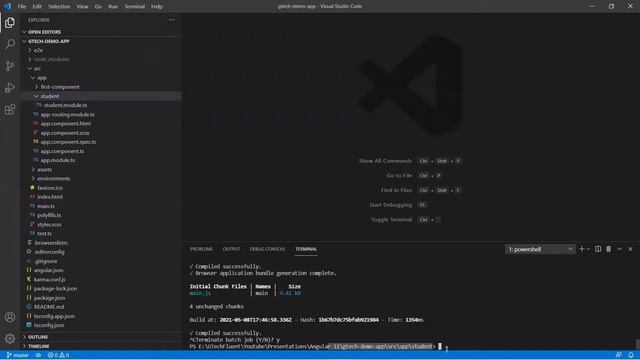Open the Manage gear icon

(x=10, y=338)
